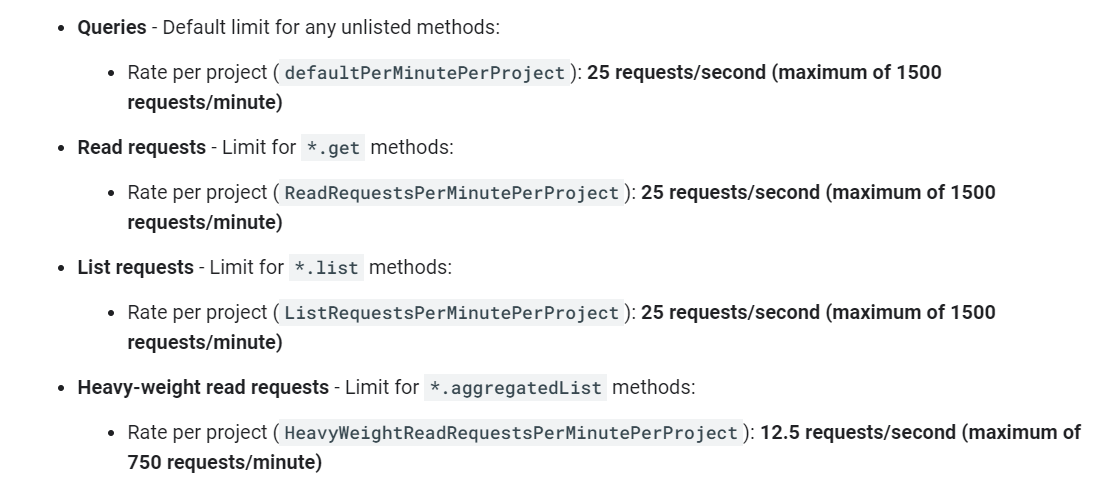Click the 750 requests/minute text

point(222,462)
